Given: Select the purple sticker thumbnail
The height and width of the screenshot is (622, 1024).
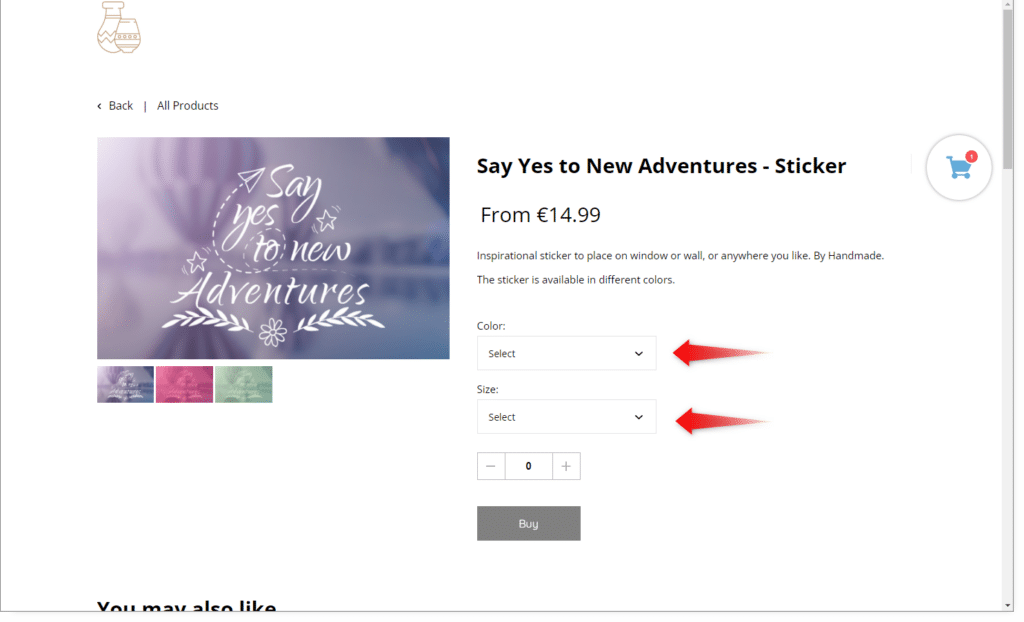Looking at the screenshot, I should click(125, 385).
